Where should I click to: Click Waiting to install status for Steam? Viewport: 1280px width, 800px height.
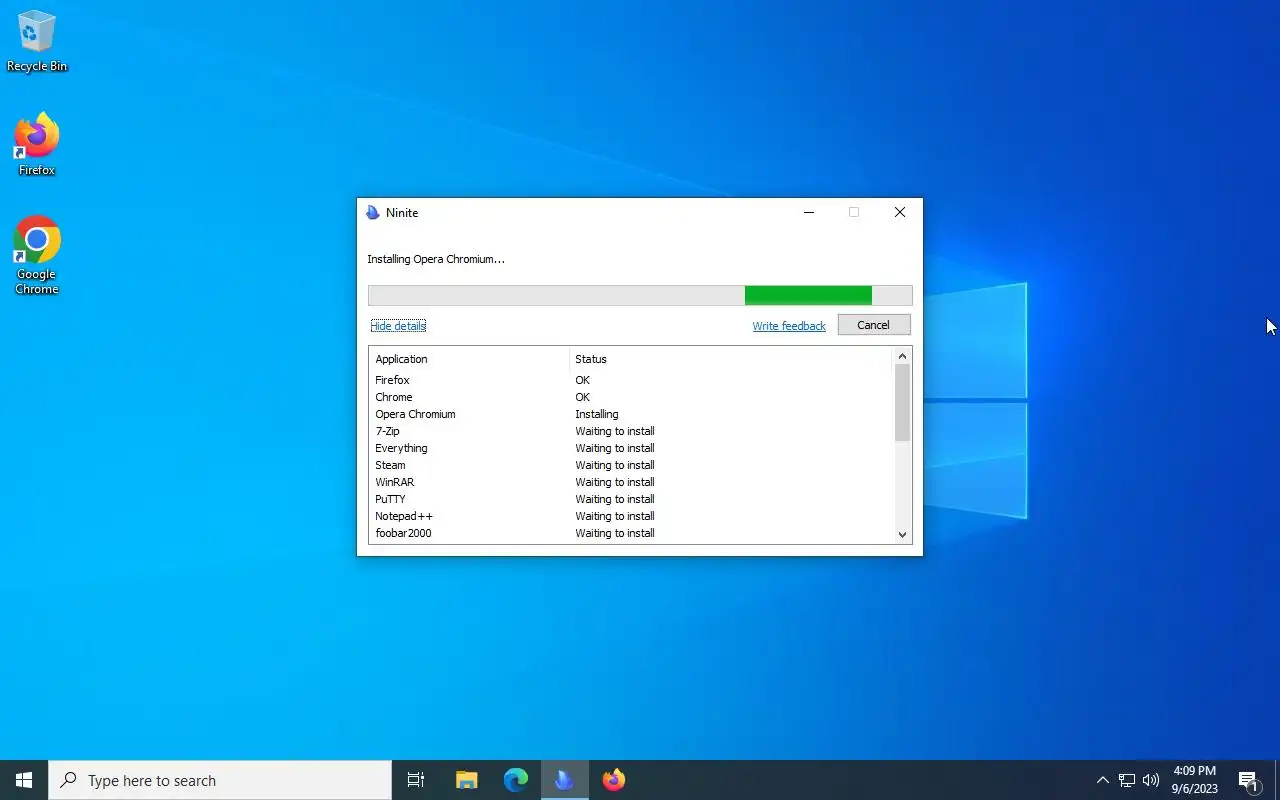coord(615,465)
